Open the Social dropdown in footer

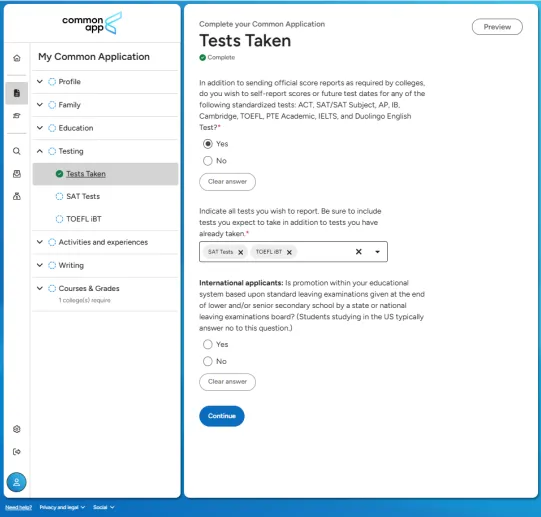tap(104, 507)
